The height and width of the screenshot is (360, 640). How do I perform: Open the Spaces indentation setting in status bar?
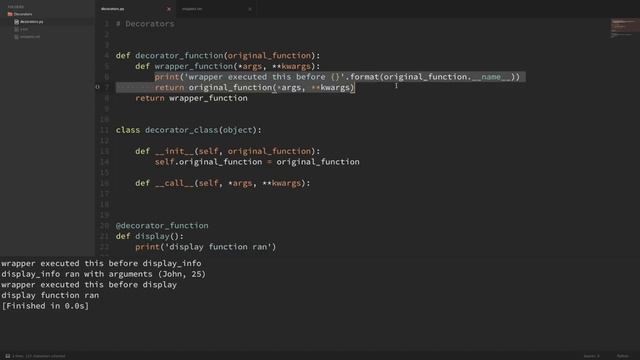(591, 356)
